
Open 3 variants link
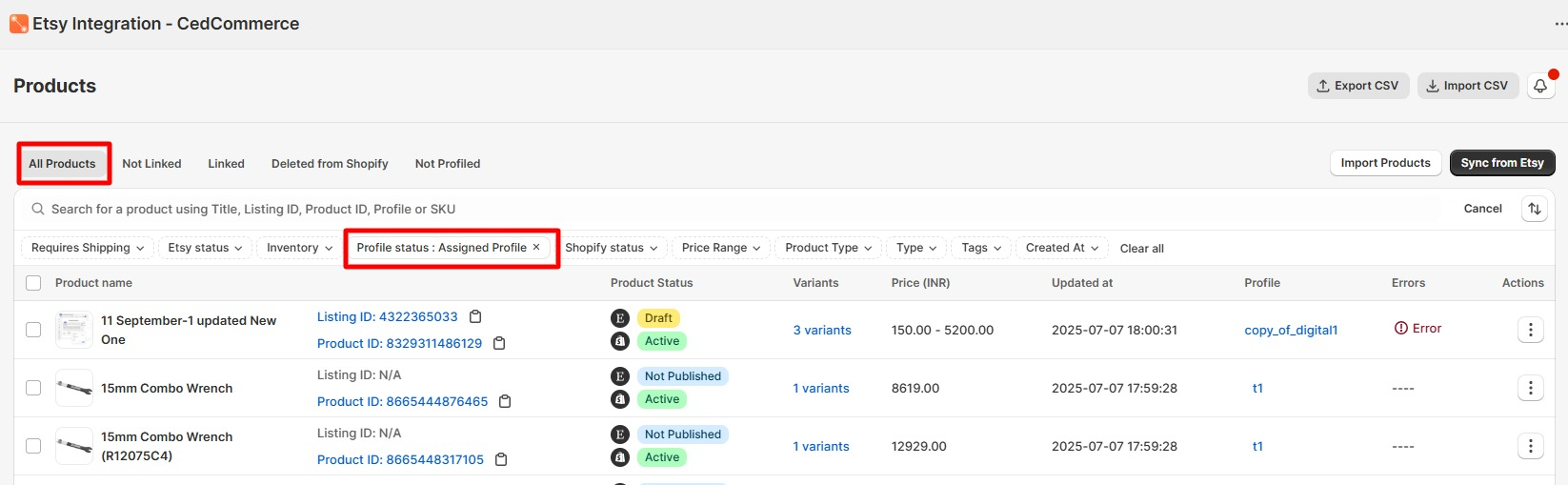coord(822,330)
